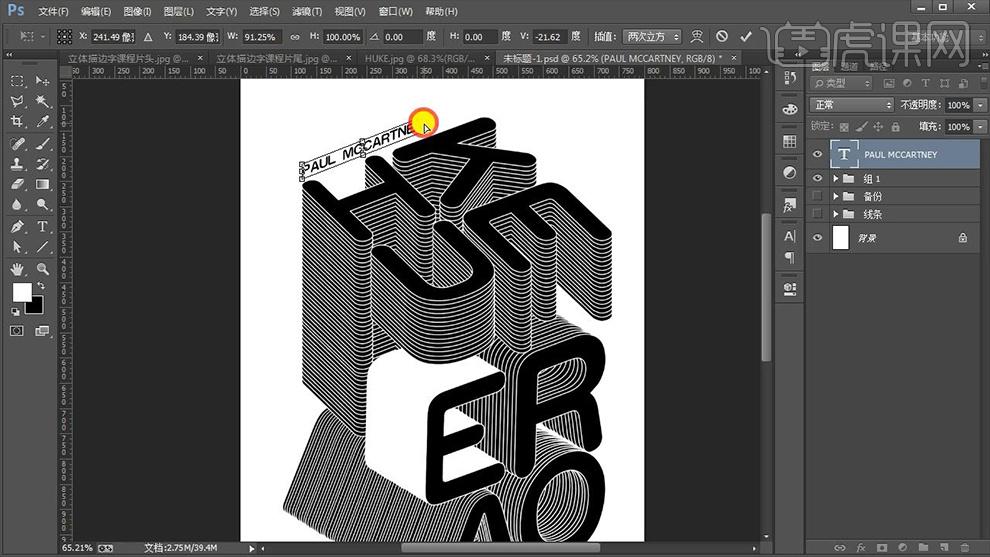Delete the selected layer
Screen dimensions: 990x557
pyautogui.click(x=965, y=548)
